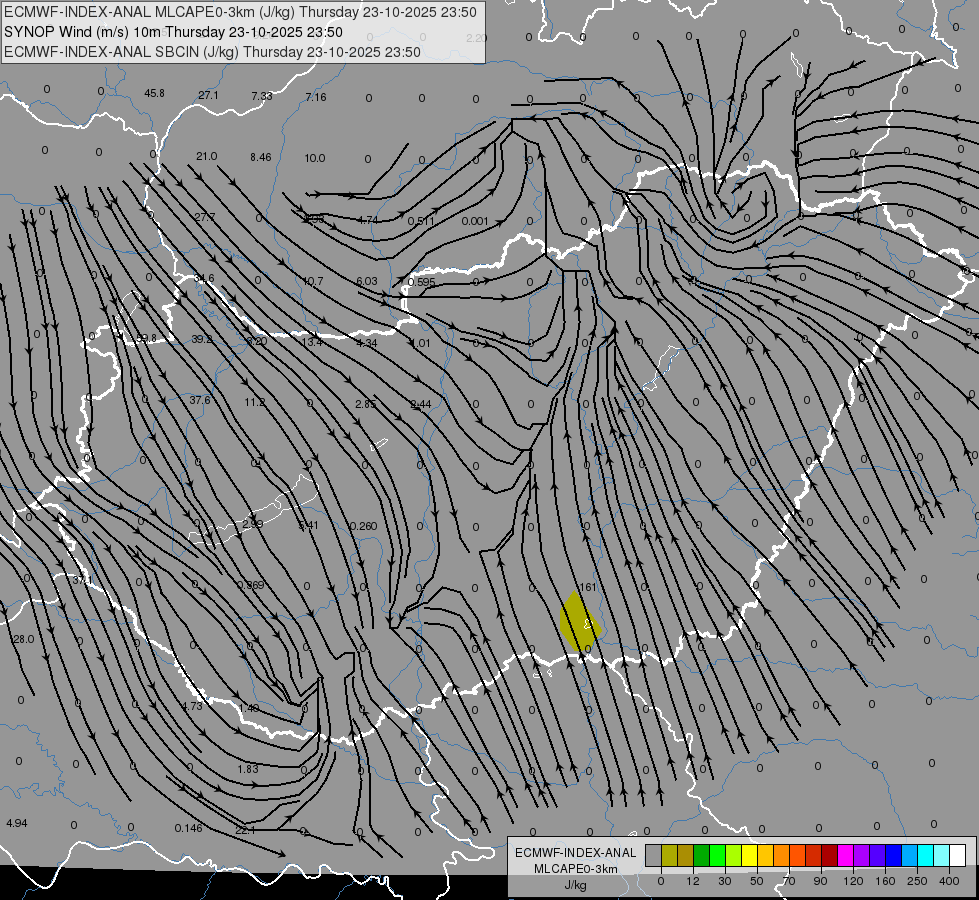Click the 4.94 grid value
This screenshot has width=979, height=900.
pyautogui.click(x=17, y=823)
